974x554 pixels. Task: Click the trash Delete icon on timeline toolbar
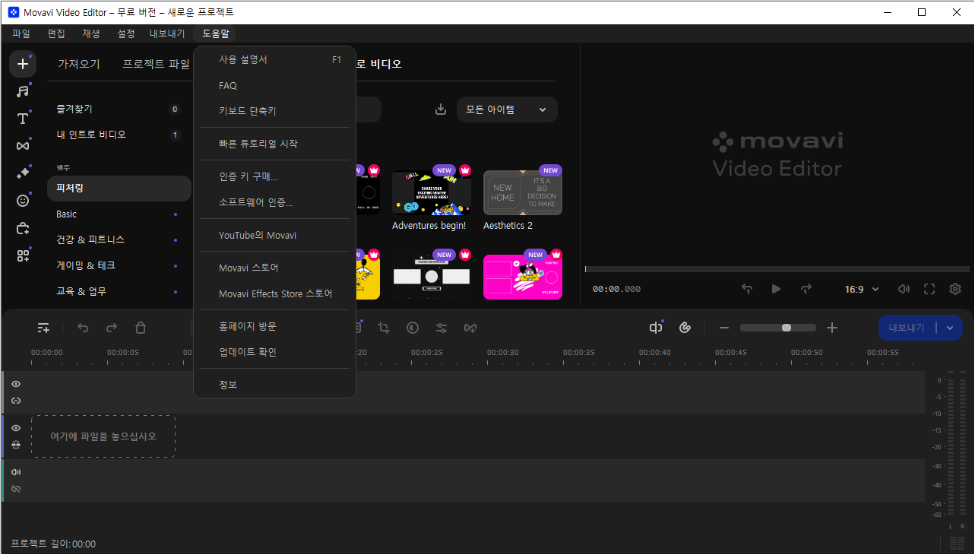point(141,328)
